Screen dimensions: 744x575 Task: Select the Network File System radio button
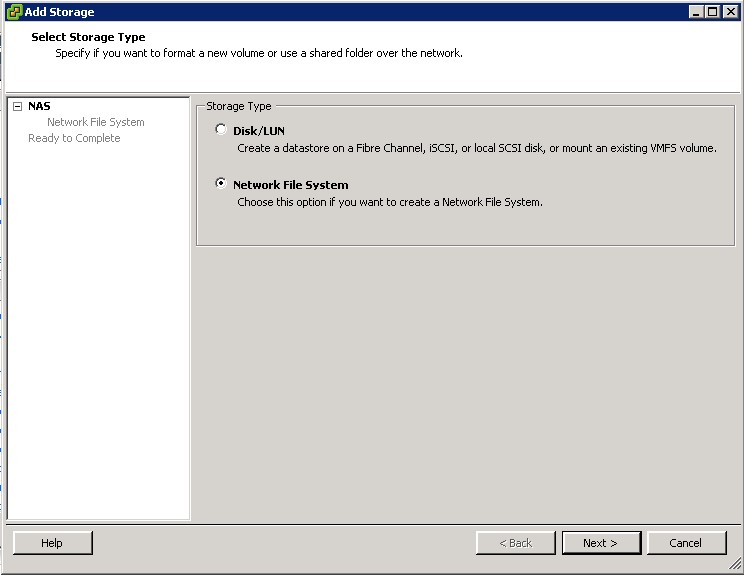pos(221,184)
